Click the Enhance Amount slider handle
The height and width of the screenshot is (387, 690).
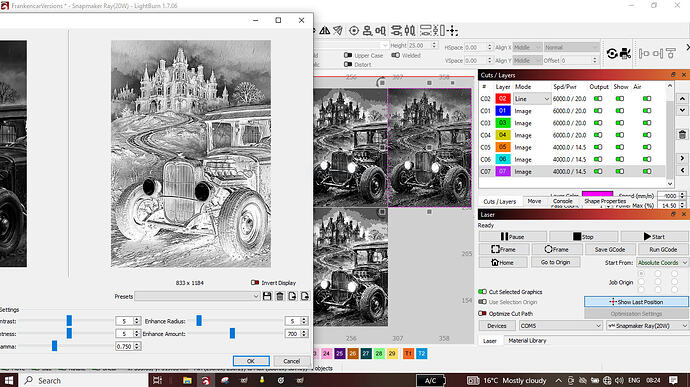pos(232,333)
